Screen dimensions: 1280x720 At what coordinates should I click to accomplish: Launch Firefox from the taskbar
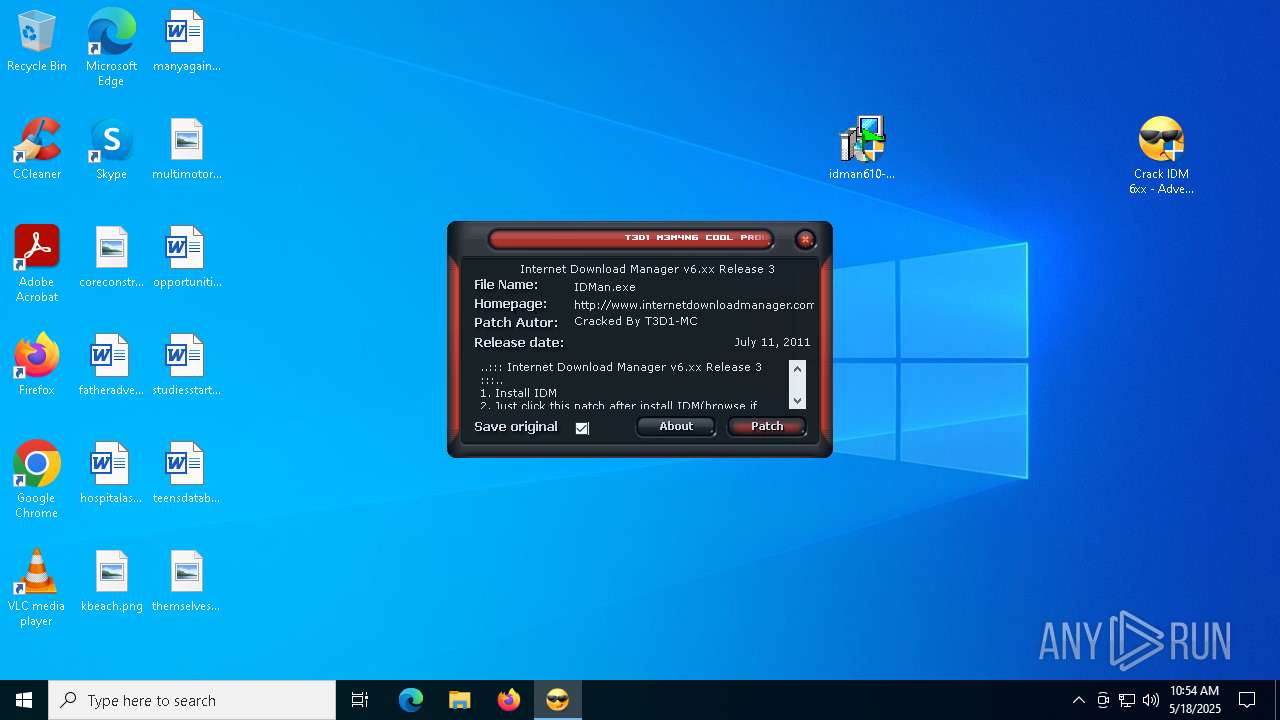(509, 700)
